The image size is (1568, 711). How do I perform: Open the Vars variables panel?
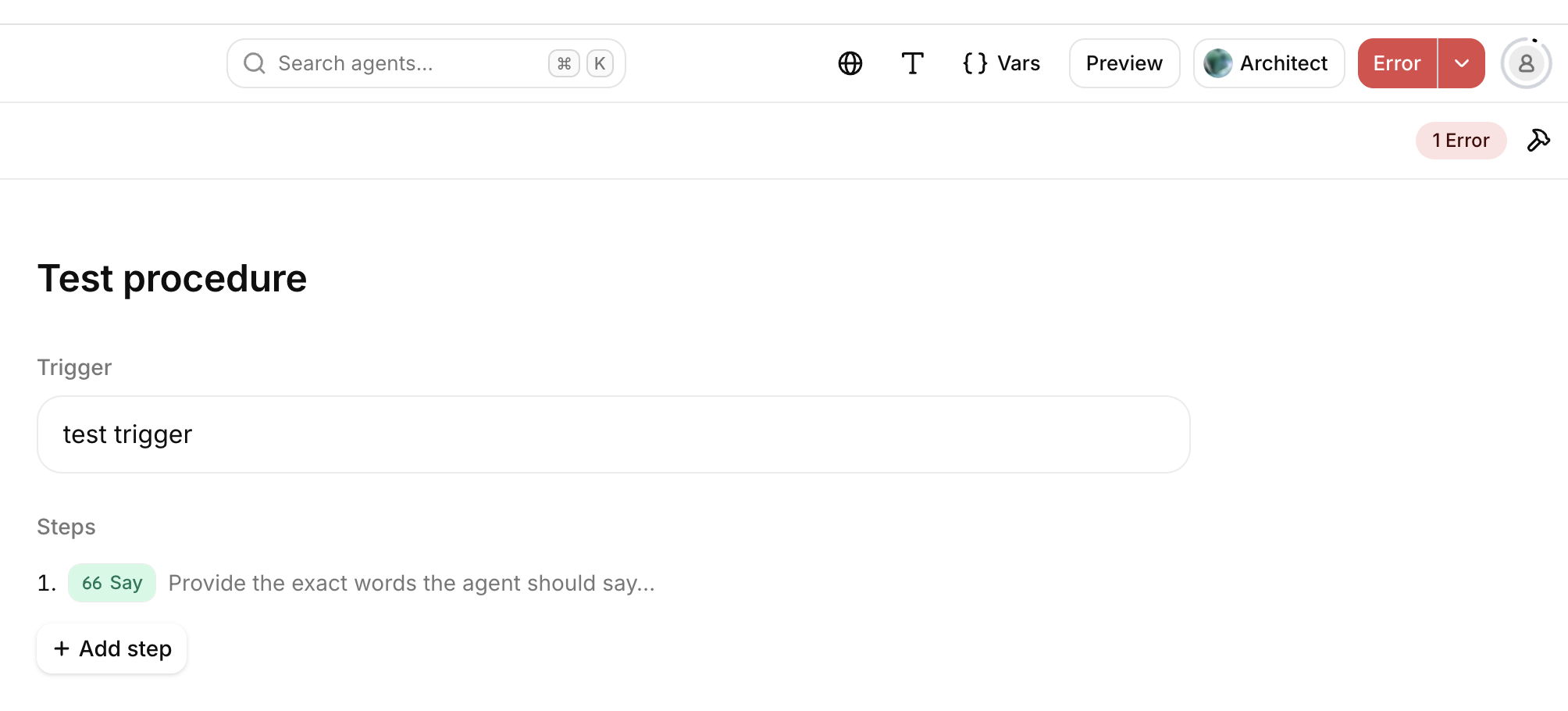tap(1001, 63)
